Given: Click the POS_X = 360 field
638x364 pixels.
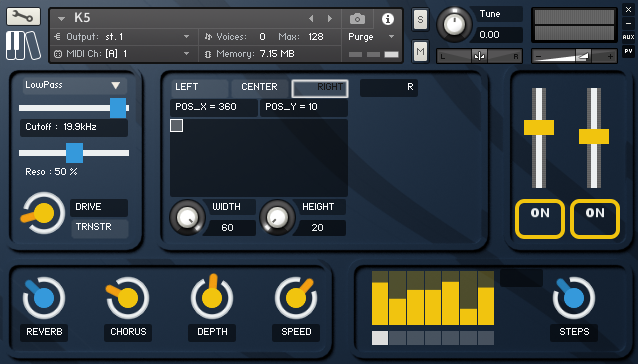Looking at the screenshot, I should (x=214, y=107).
